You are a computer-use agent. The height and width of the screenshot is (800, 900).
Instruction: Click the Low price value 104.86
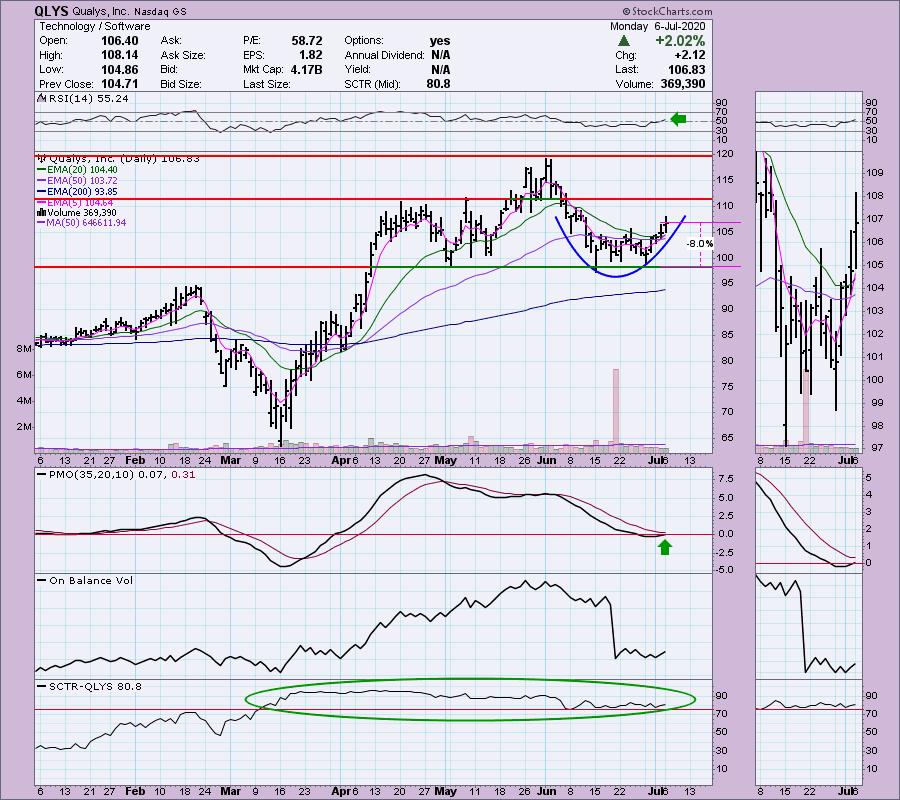pos(119,69)
